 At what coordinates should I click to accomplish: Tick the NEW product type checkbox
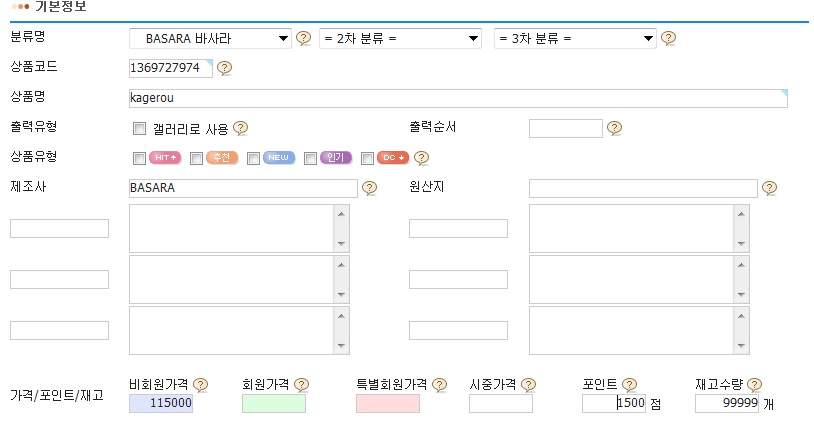pos(253,158)
